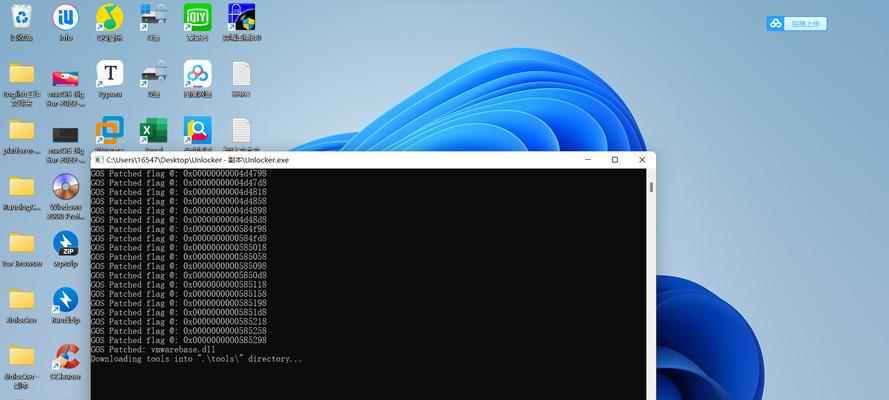Click the line ending 0x00000000004d4798

coord(179,173)
